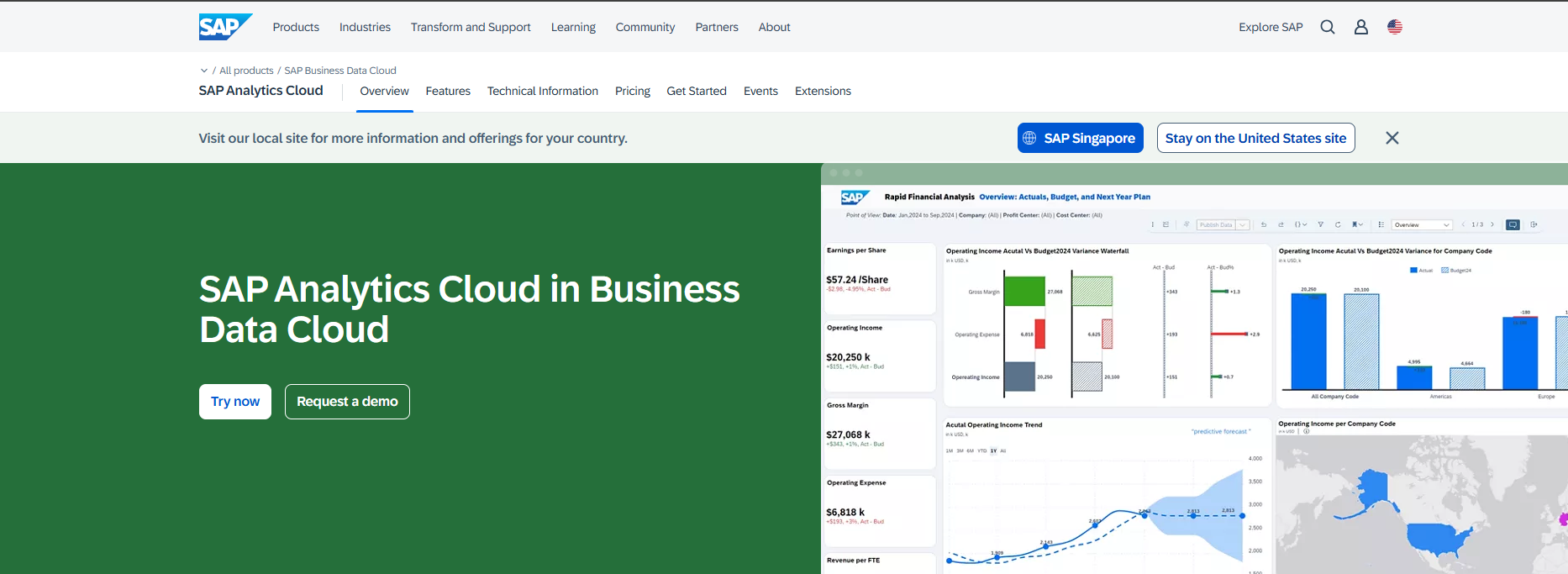Expand the breadcrumb chevron before All products
The image size is (1568, 574).
coord(203,71)
